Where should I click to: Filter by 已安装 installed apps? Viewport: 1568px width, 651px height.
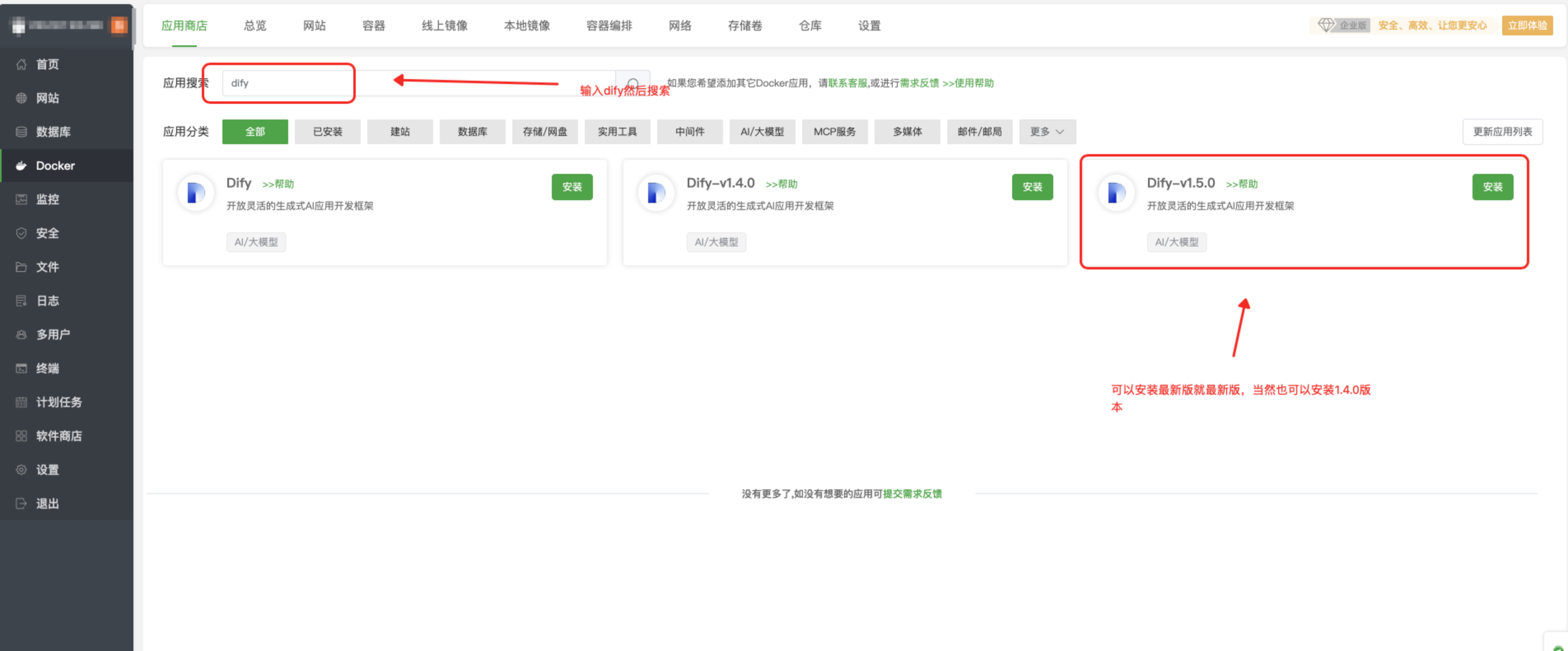(x=327, y=132)
